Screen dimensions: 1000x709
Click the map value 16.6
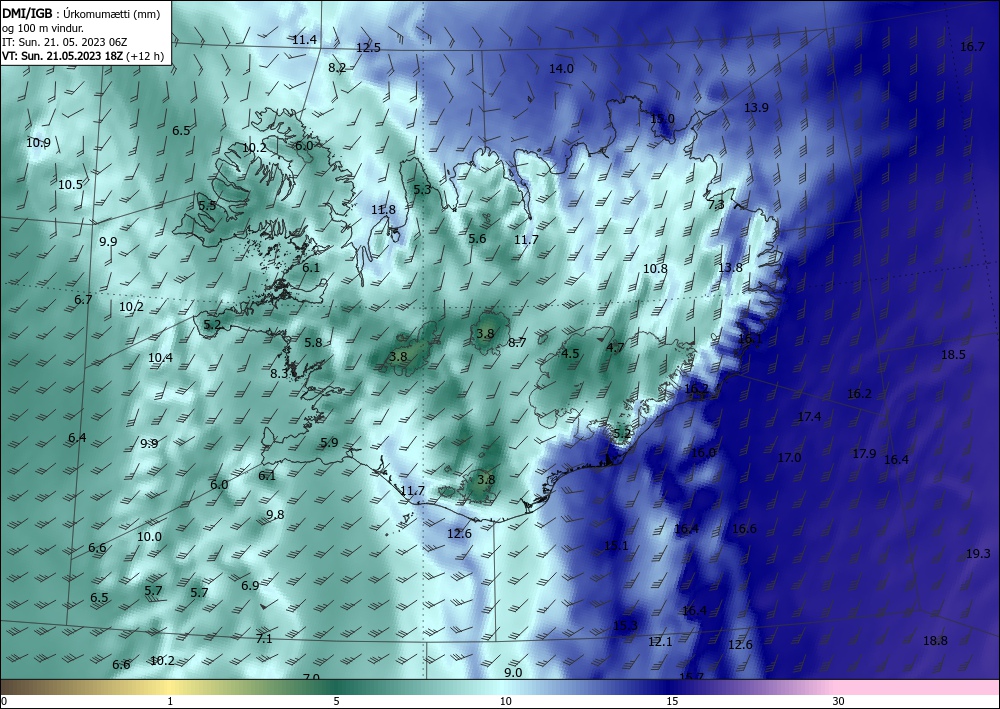tap(744, 529)
